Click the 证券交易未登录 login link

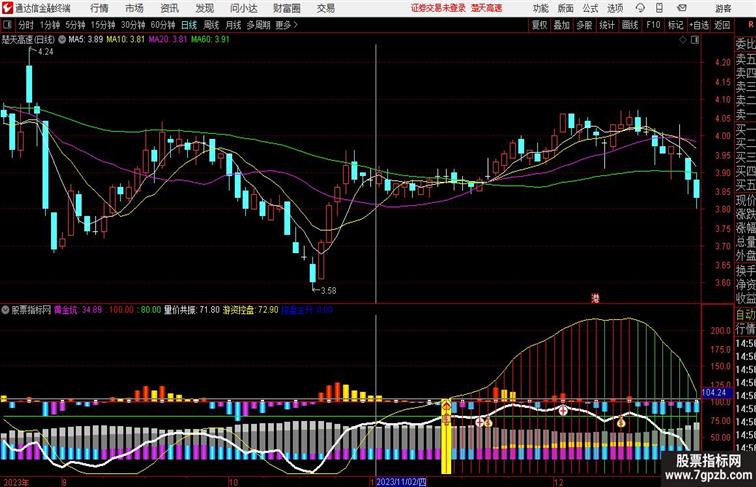tap(438, 8)
